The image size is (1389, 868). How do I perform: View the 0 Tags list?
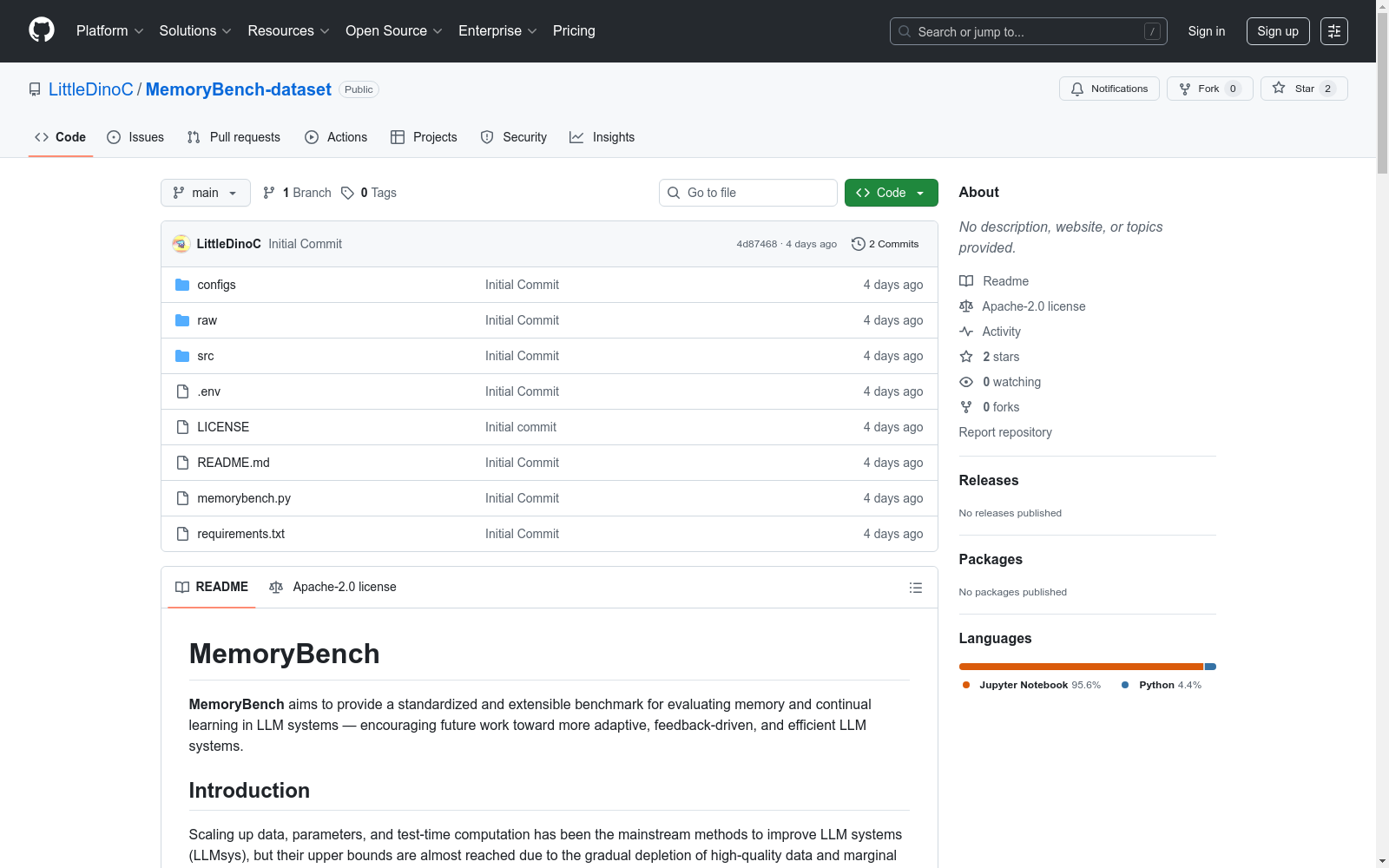coord(369,193)
